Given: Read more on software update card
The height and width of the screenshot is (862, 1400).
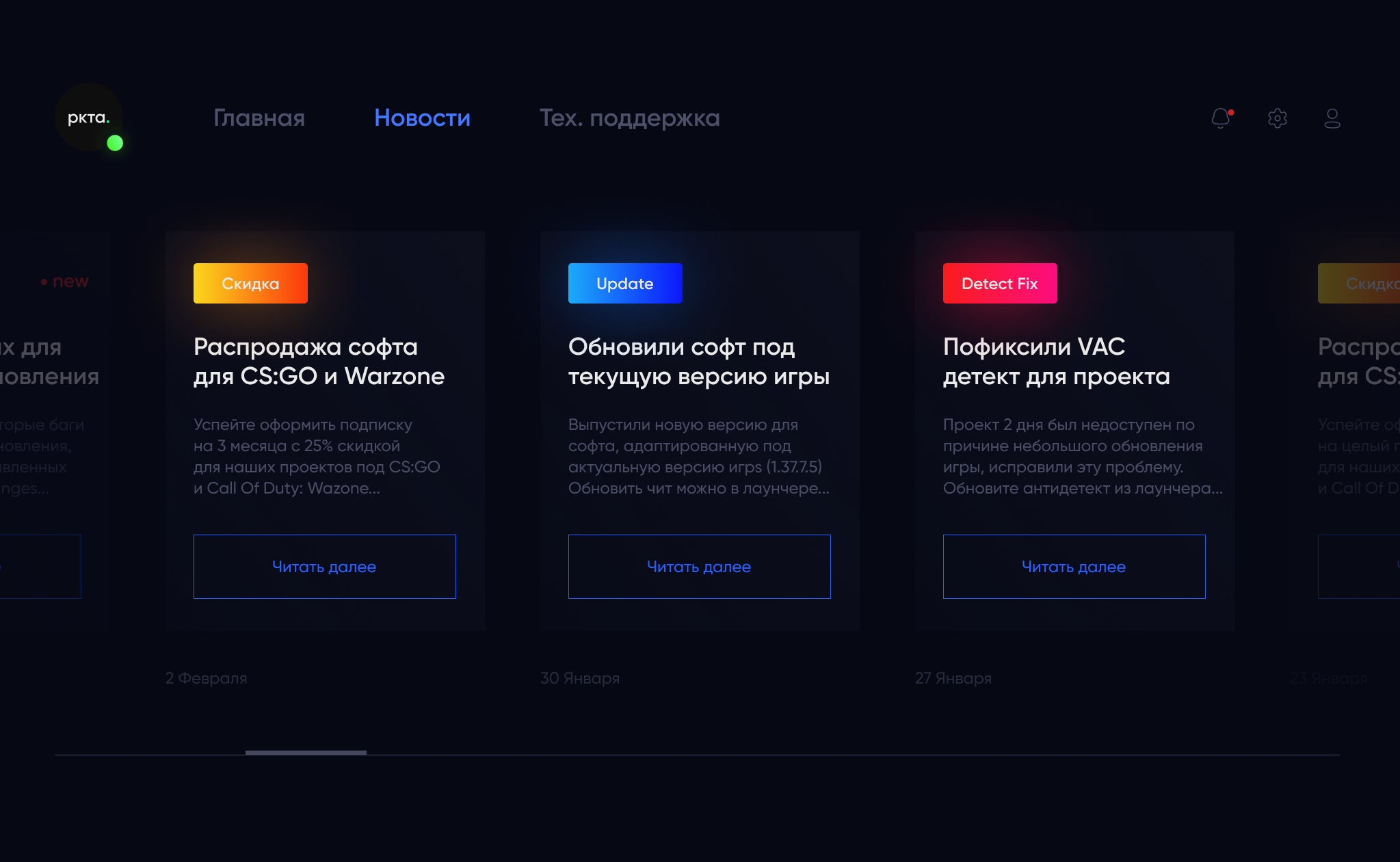Looking at the screenshot, I should 699,567.
